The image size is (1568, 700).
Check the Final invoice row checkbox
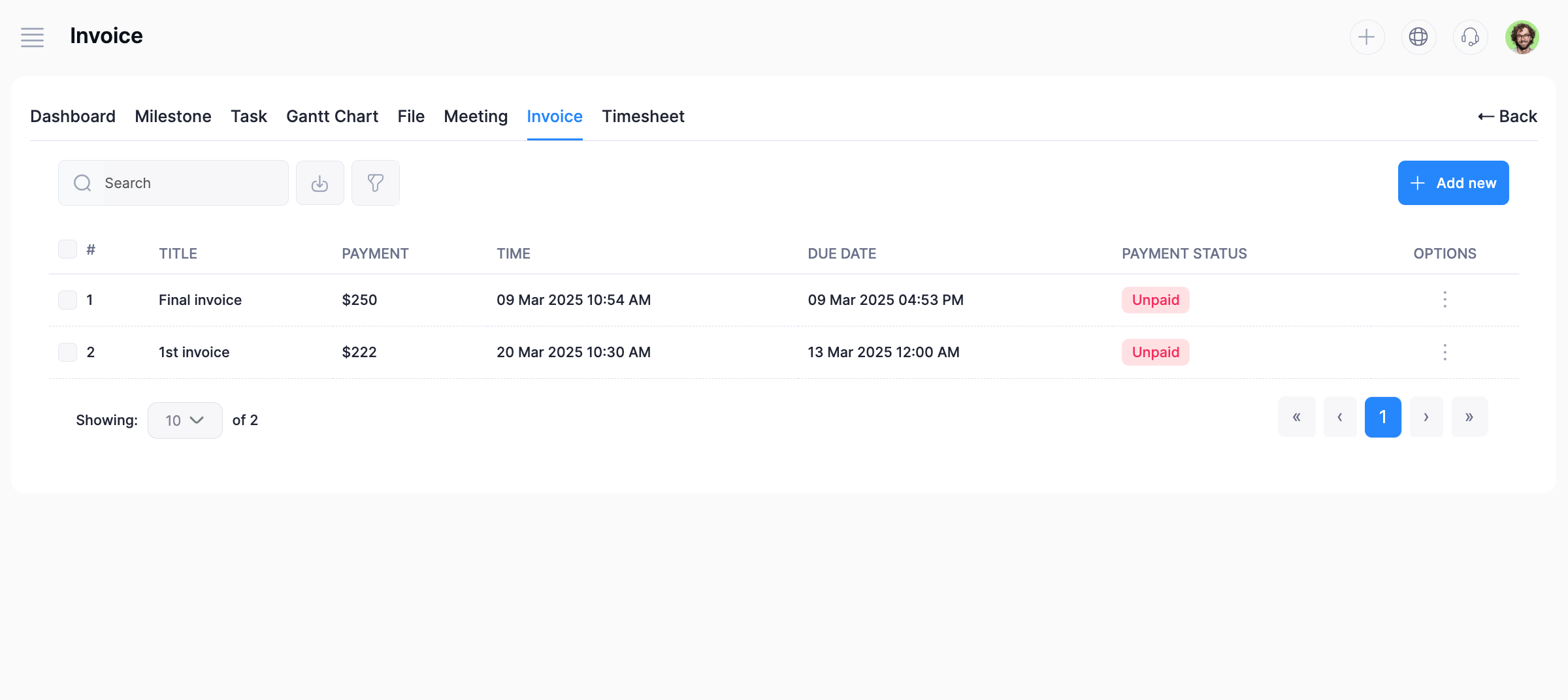pyautogui.click(x=67, y=300)
